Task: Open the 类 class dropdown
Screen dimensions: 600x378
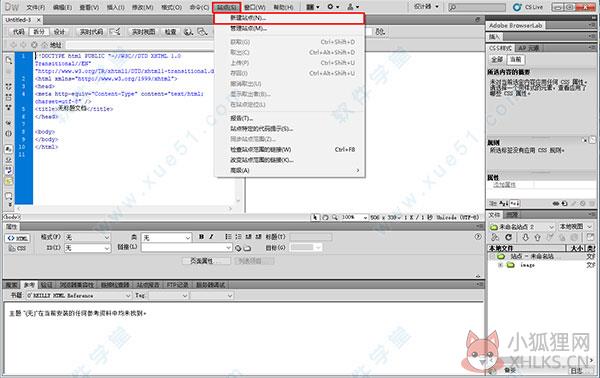Action: tap(166, 238)
